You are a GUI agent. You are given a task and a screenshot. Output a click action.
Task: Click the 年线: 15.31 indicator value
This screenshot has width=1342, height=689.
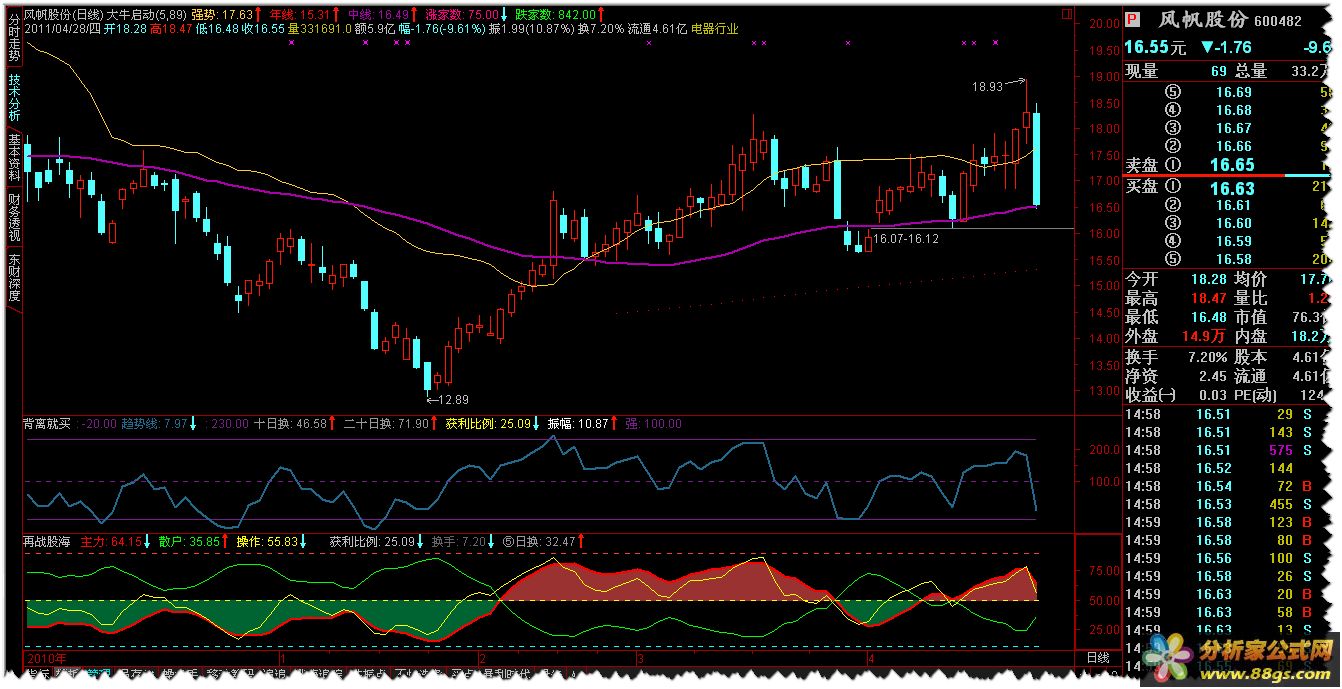tap(301, 15)
